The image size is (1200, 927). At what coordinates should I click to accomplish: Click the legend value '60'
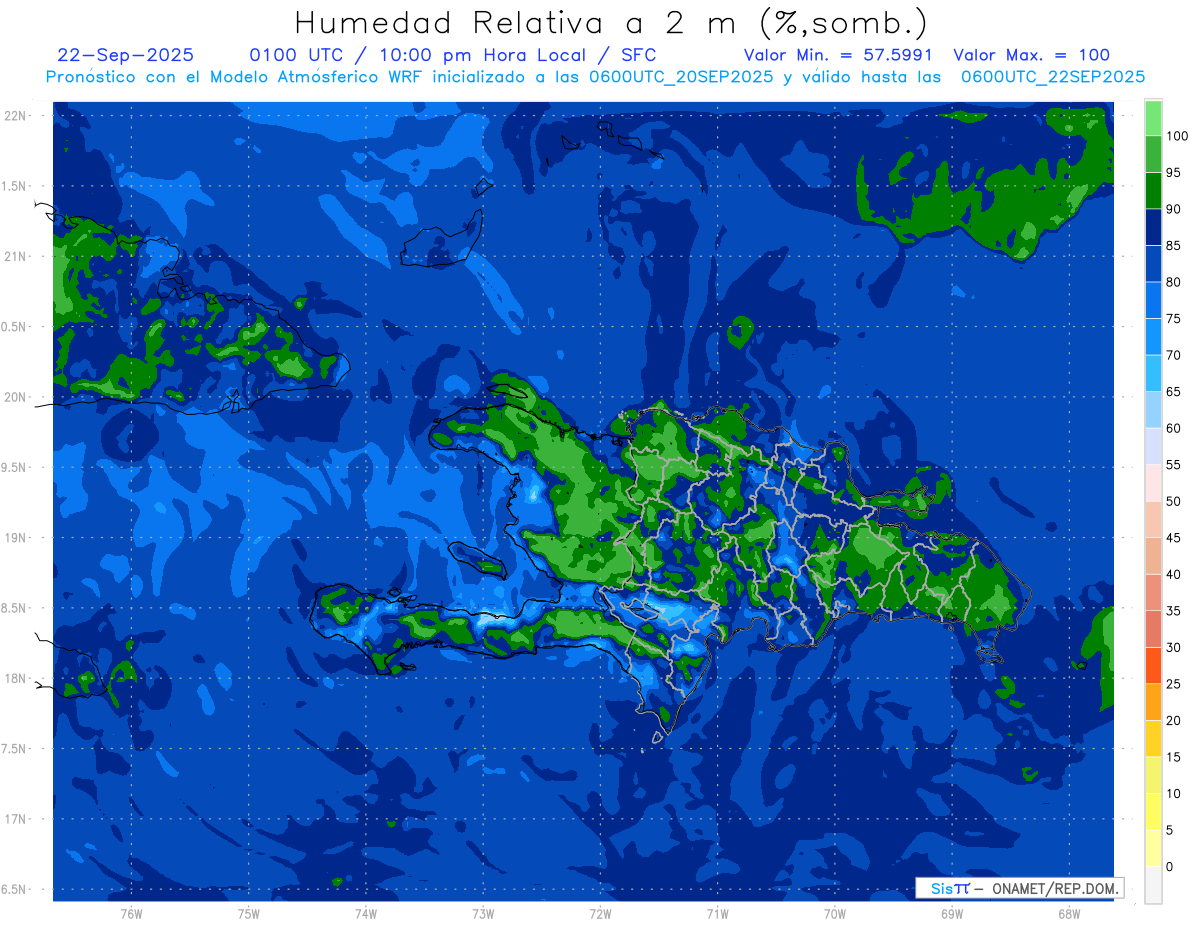point(1173,428)
